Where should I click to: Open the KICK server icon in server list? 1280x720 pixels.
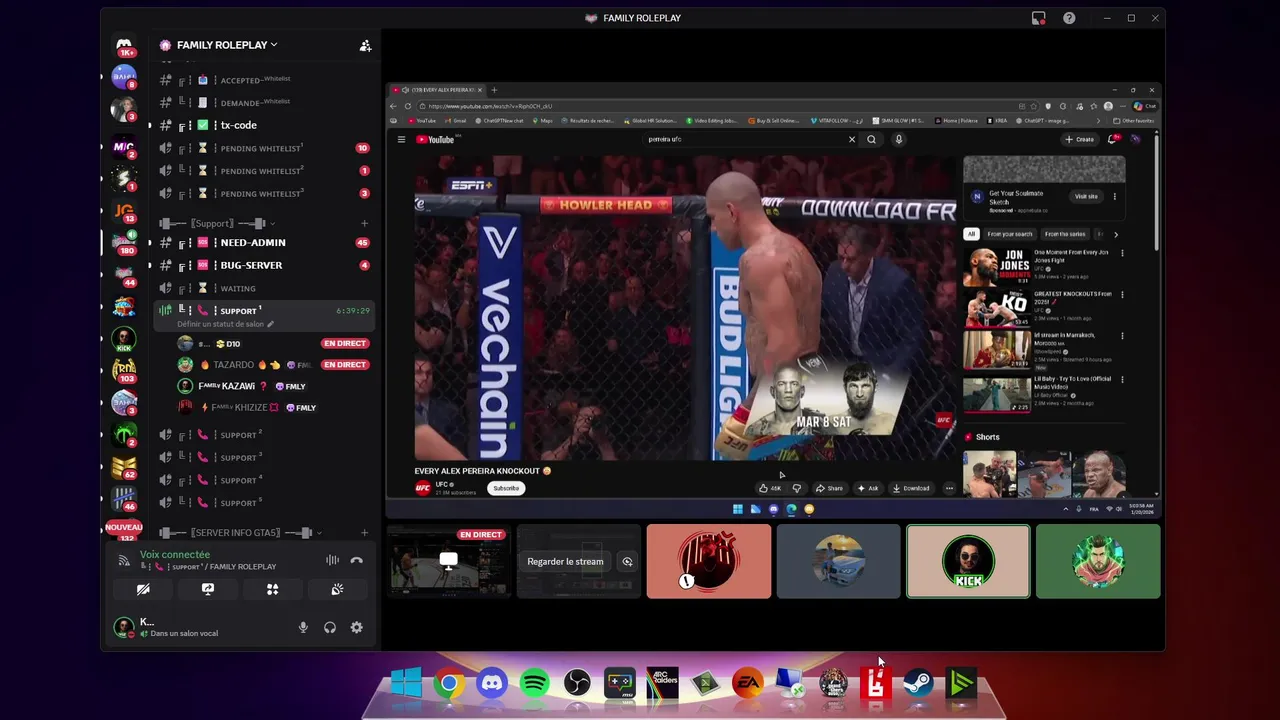click(x=124, y=339)
